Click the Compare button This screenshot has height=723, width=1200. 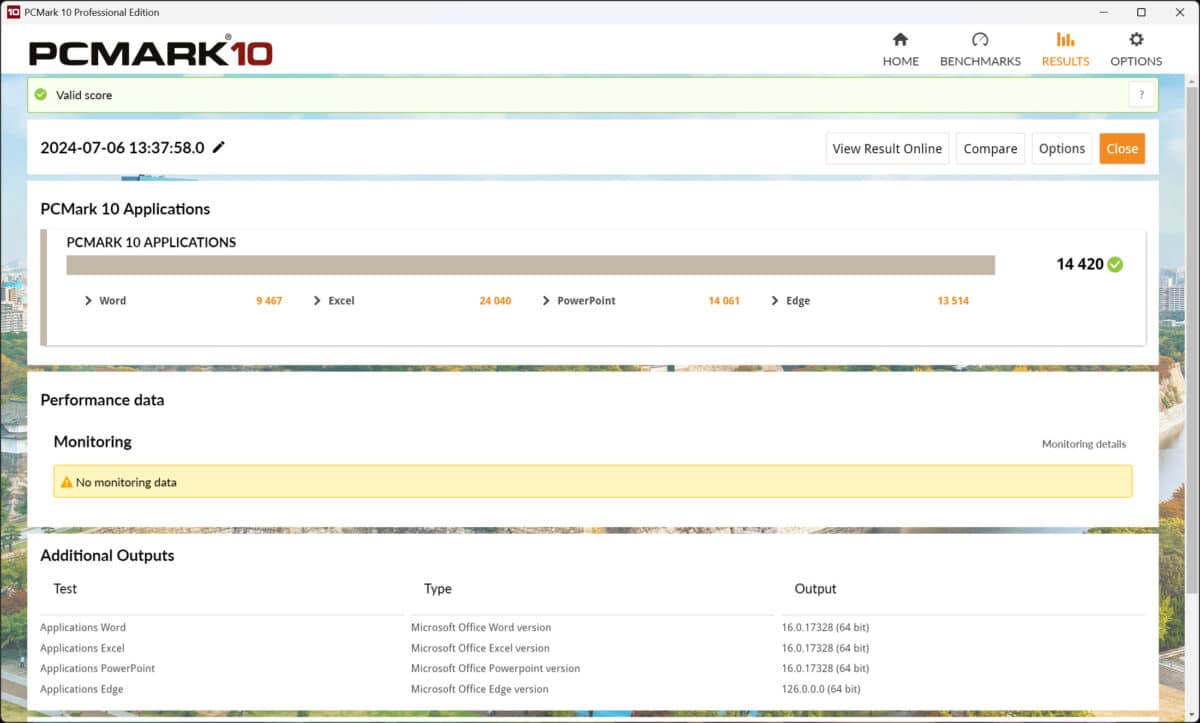click(990, 148)
